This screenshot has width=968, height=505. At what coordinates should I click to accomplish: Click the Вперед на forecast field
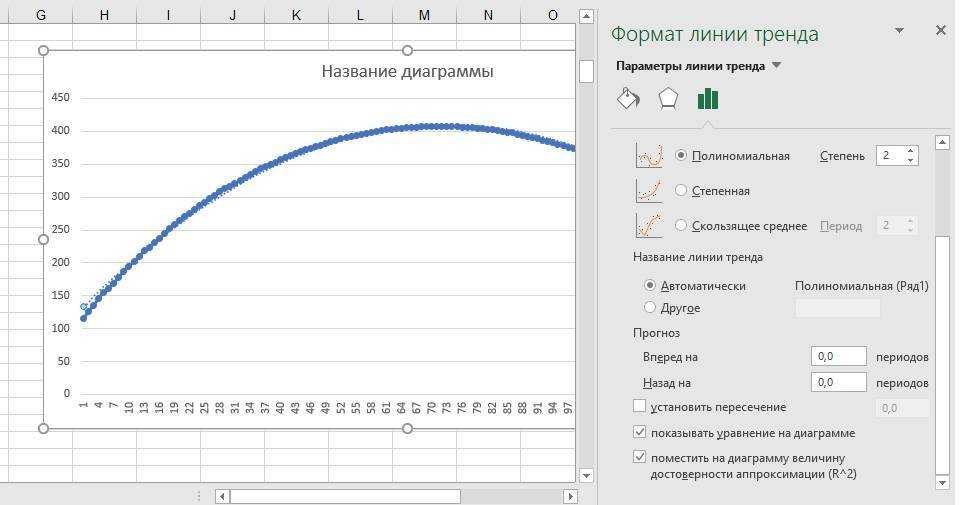[838, 356]
